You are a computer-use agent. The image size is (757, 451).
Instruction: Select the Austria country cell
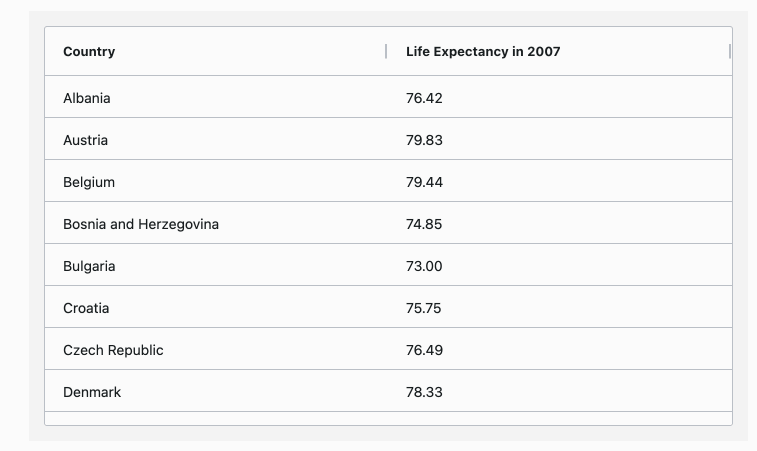[x=86, y=140]
